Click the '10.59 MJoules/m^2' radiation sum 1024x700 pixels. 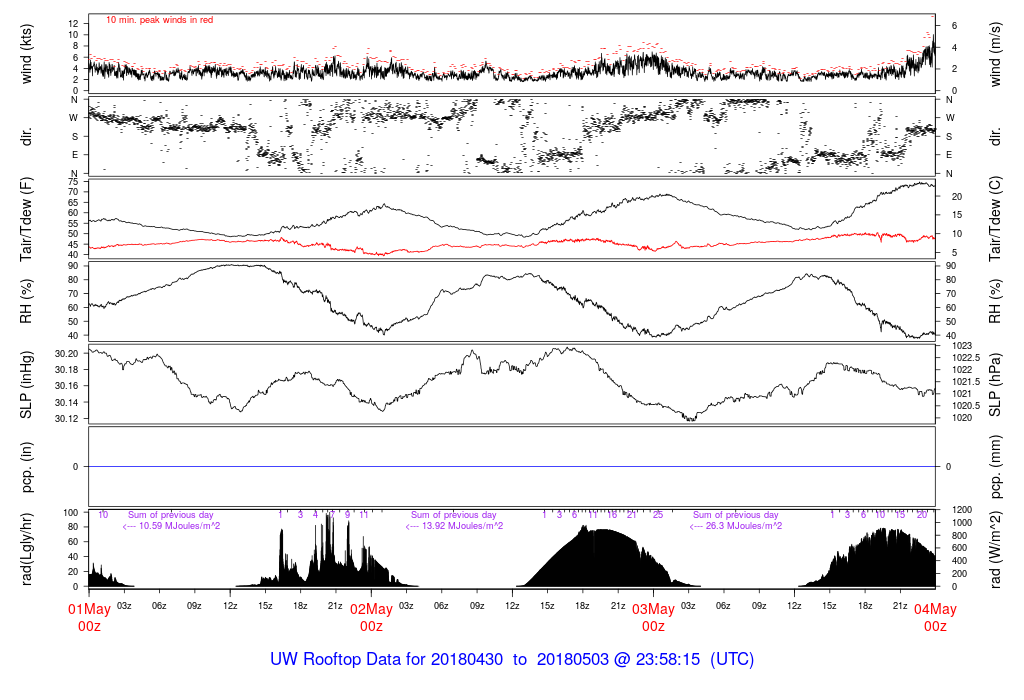coord(179,526)
